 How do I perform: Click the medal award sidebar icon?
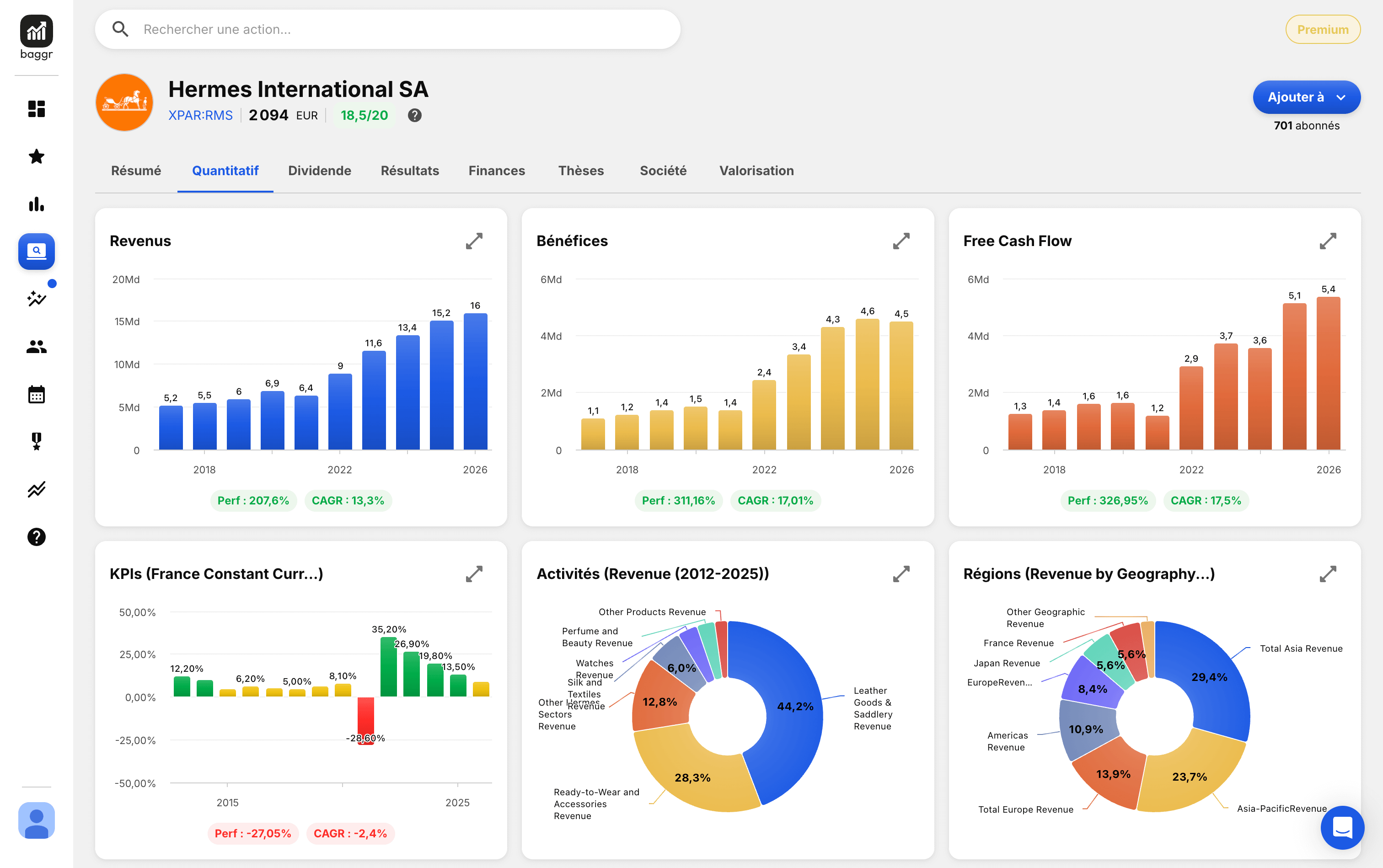click(36, 441)
